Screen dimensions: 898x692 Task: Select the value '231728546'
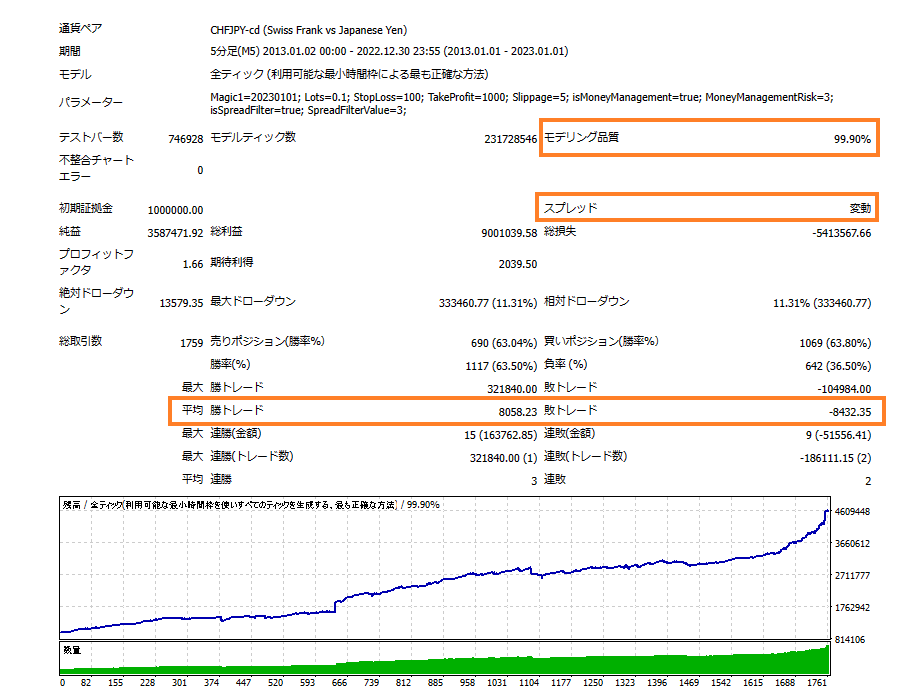(510, 139)
